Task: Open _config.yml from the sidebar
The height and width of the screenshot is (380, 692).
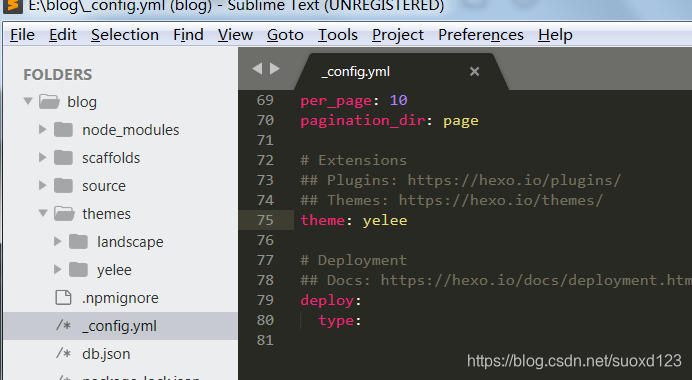Action: pos(119,326)
